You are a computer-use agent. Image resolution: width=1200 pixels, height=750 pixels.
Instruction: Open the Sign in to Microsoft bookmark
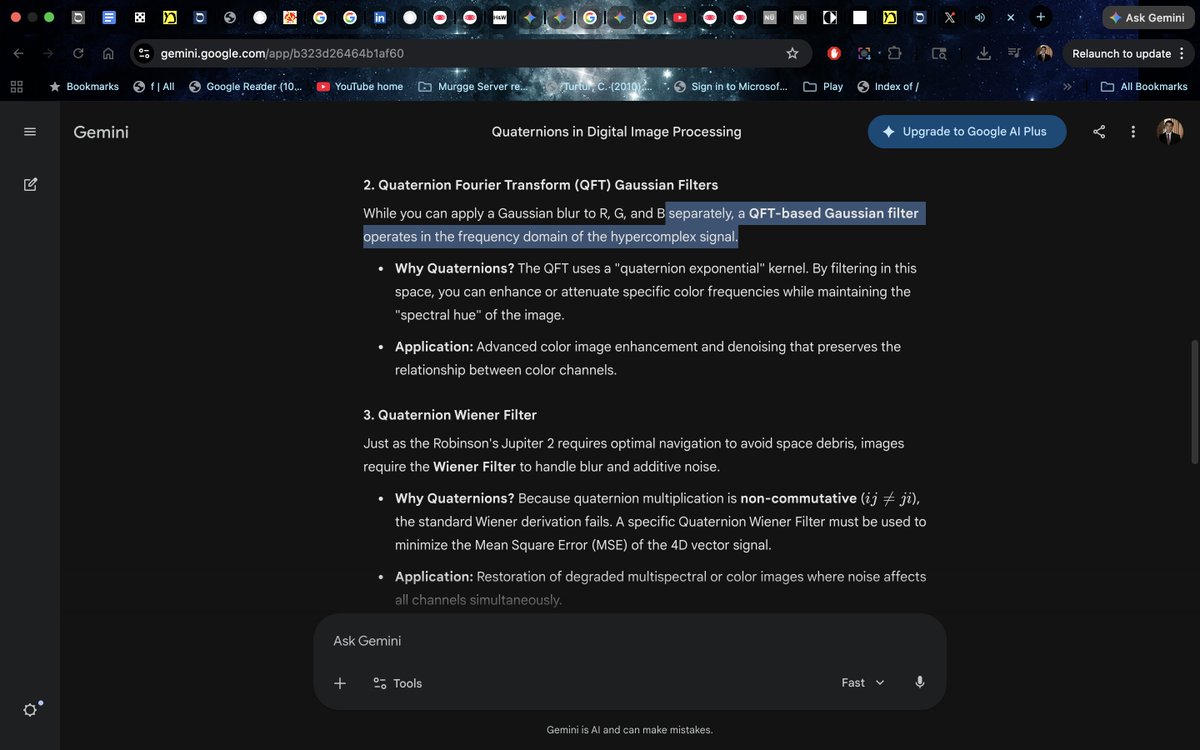(x=731, y=87)
